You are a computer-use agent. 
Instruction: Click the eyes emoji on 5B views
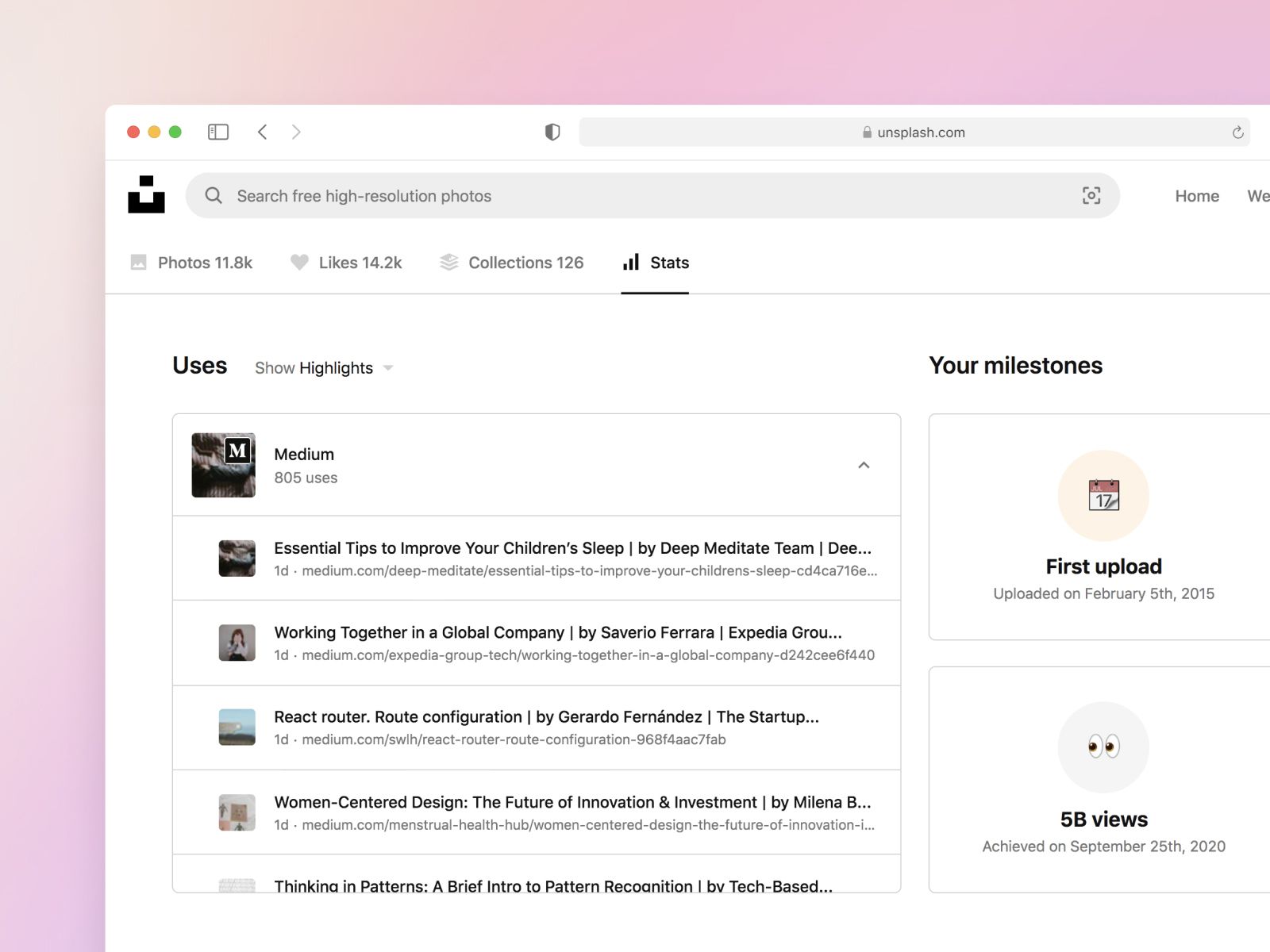[x=1103, y=747]
